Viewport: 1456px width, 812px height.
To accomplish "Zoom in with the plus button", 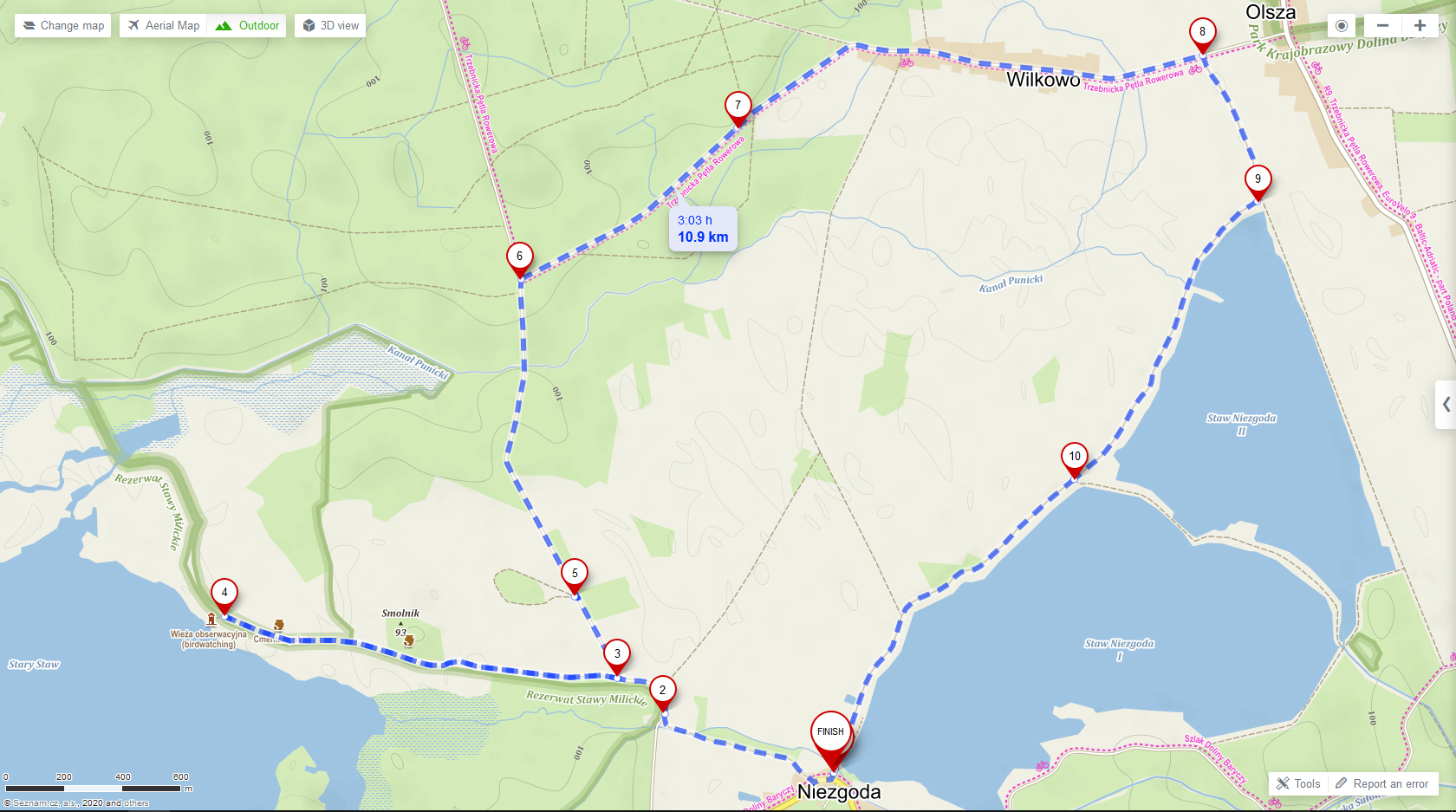I will coord(1420,25).
